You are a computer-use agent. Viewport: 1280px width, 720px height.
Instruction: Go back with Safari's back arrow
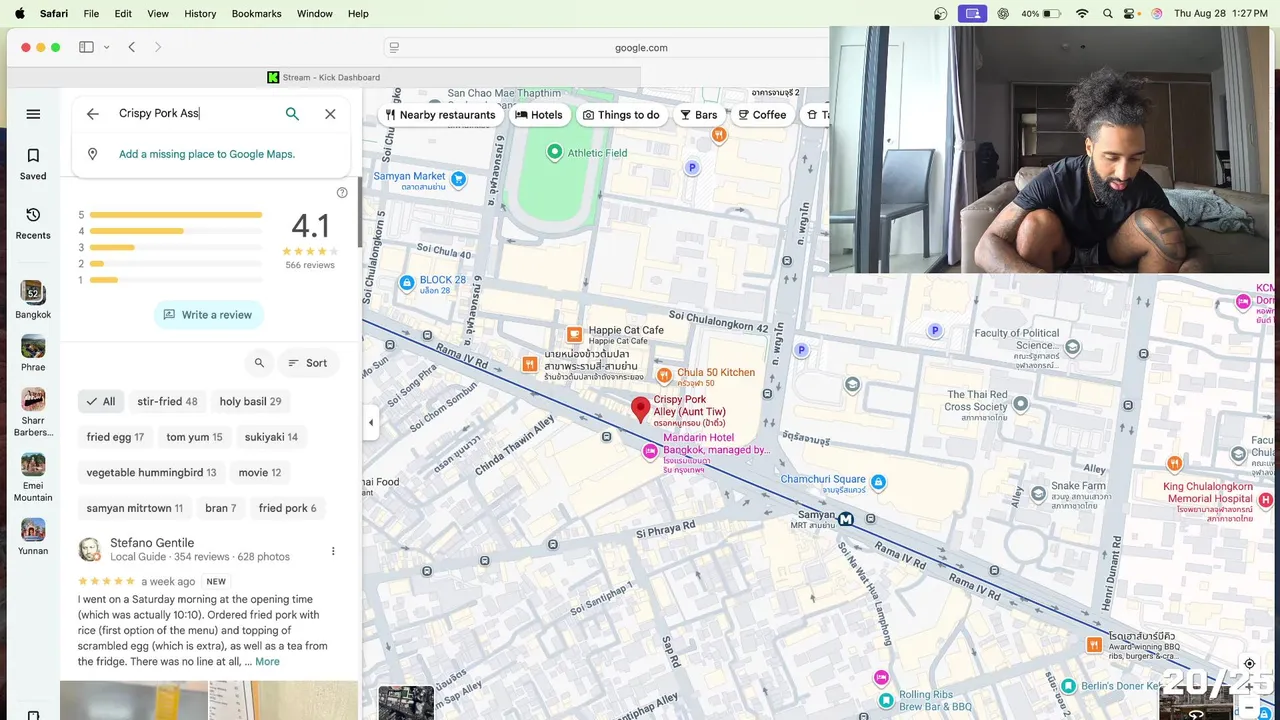tap(132, 47)
